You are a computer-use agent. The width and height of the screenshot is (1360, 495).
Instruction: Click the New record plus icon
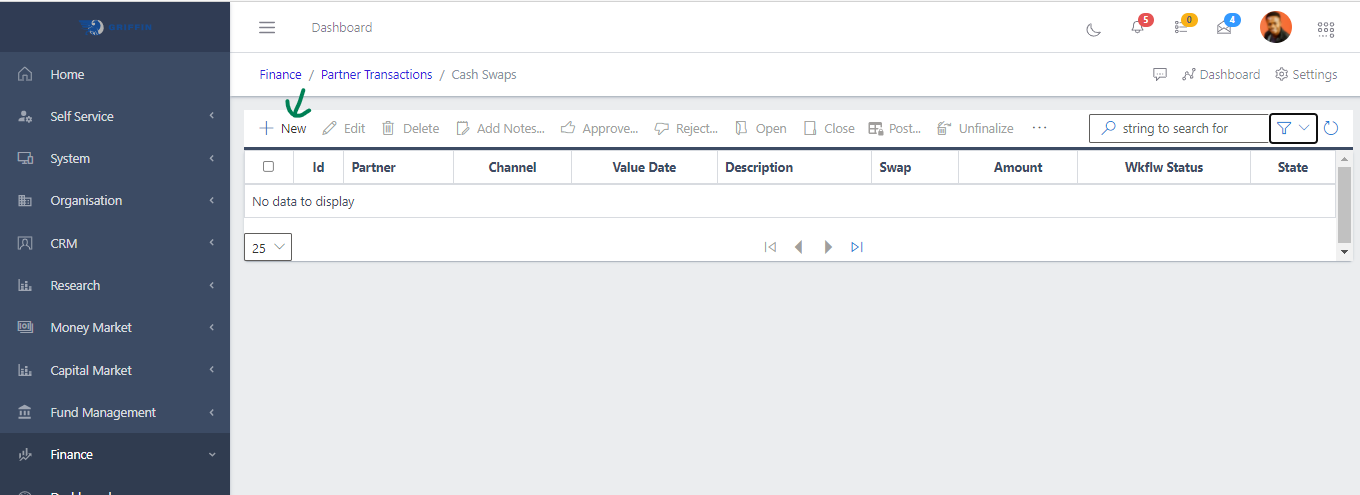pyautogui.click(x=267, y=128)
